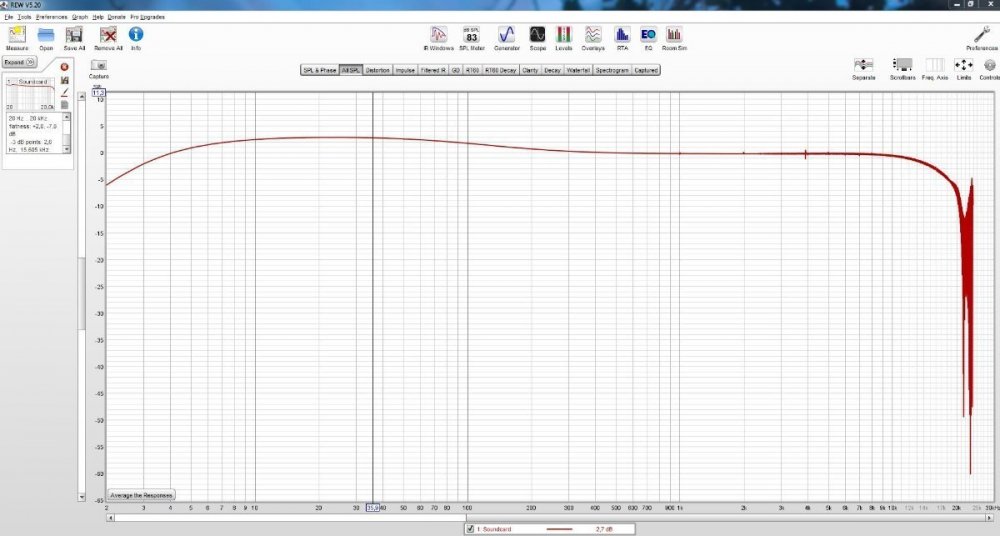The height and width of the screenshot is (536, 1000).
Task: Open the graph Controls panel
Action: pyautogui.click(x=989, y=67)
